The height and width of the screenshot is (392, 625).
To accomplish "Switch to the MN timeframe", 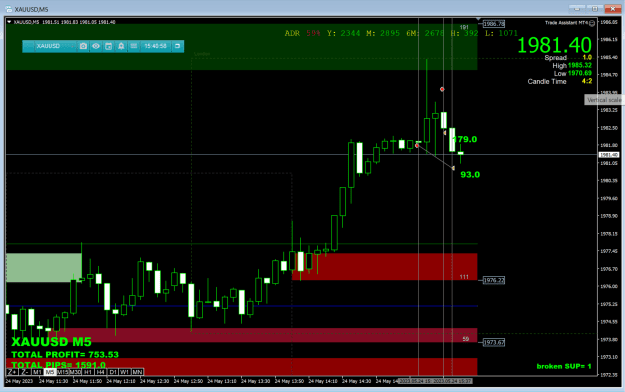I will [x=138, y=372].
